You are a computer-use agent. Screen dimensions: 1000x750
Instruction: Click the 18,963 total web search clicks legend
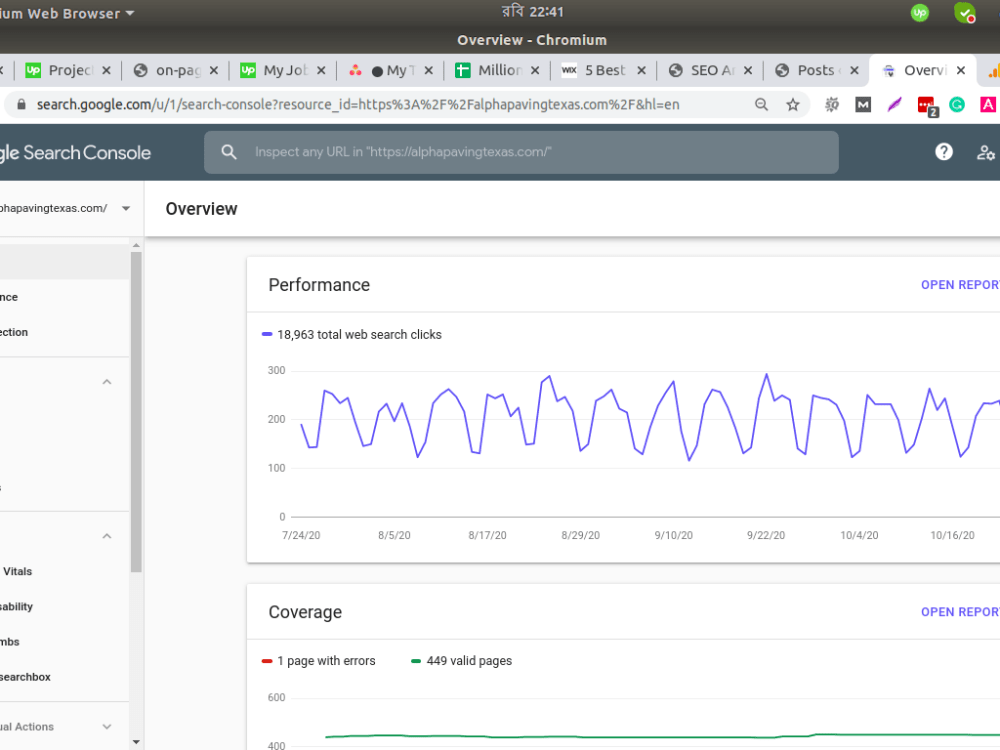352,334
